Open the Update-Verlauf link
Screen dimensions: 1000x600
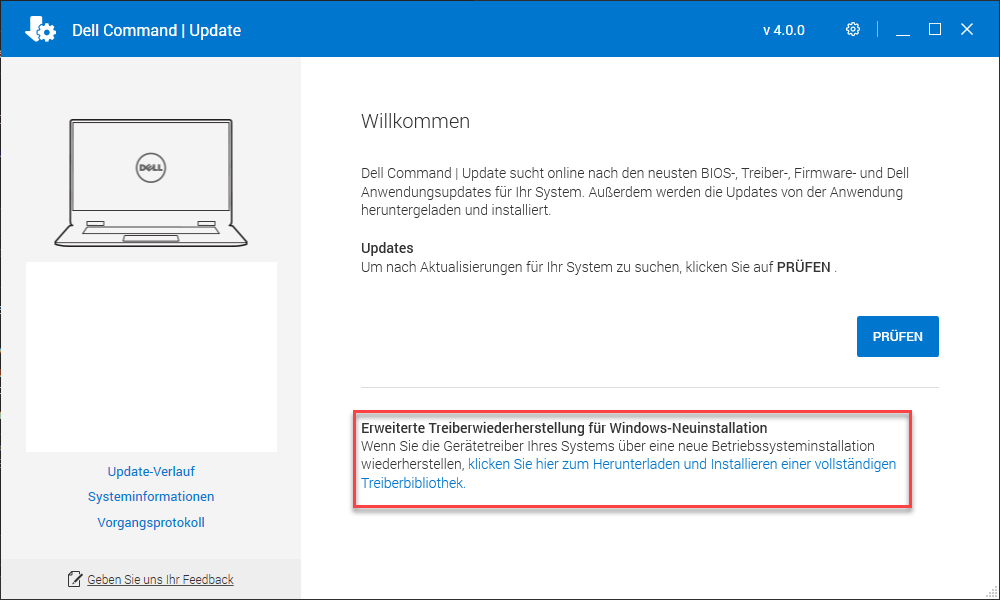[151, 471]
